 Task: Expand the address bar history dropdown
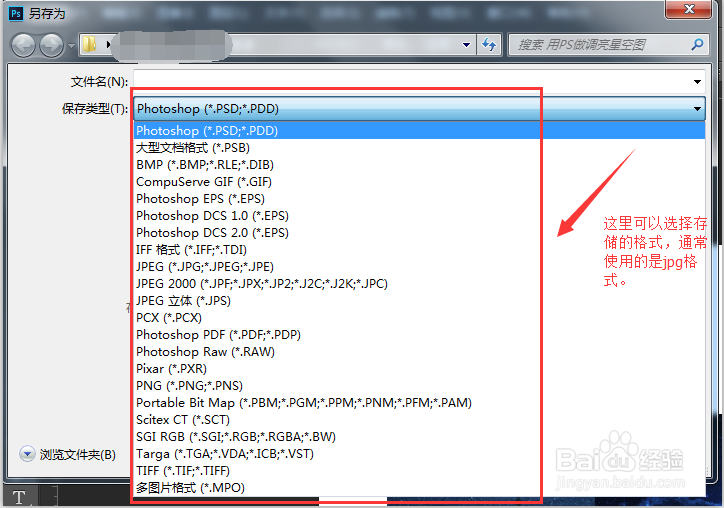(466, 45)
